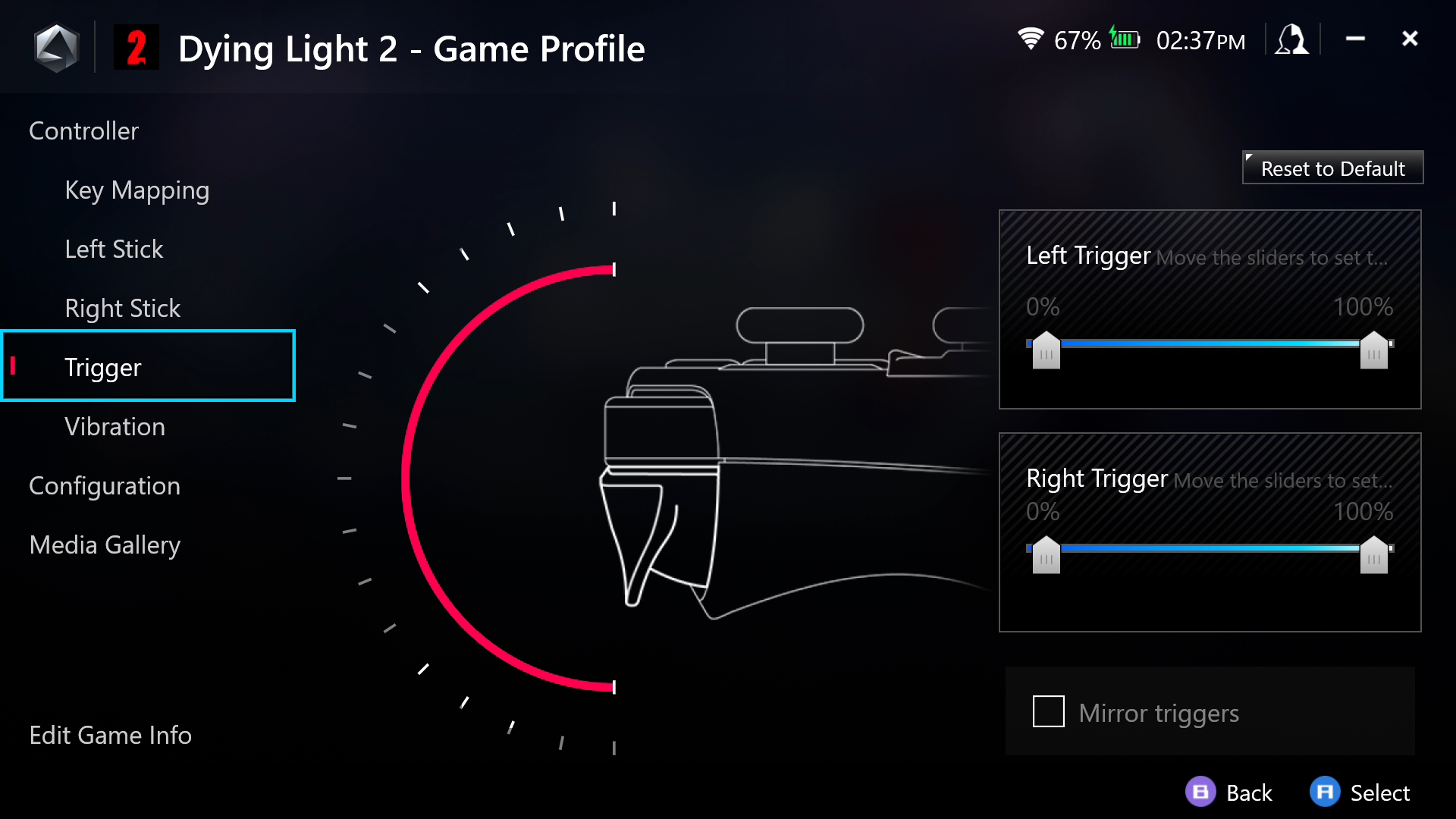Click the blue A Select icon
Image resolution: width=1456 pixels, height=819 pixels.
point(1325,792)
